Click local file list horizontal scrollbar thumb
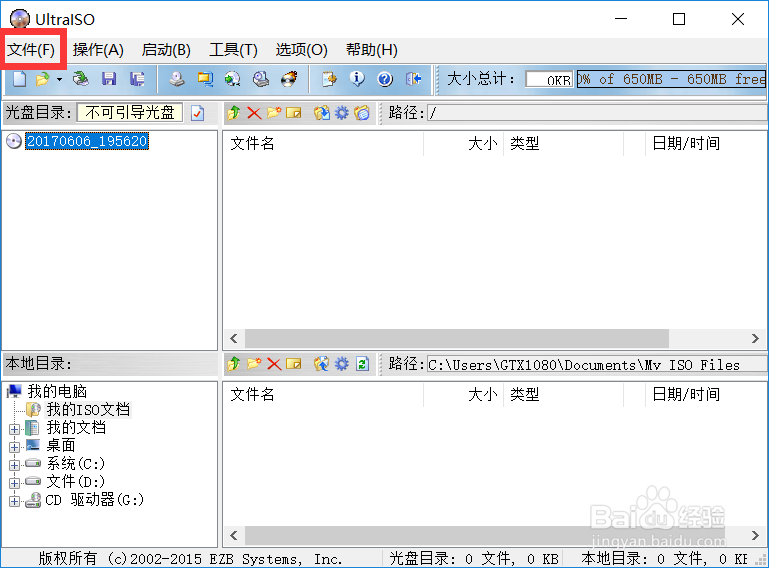769x568 pixels. pyautogui.click(x=485, y=536)
